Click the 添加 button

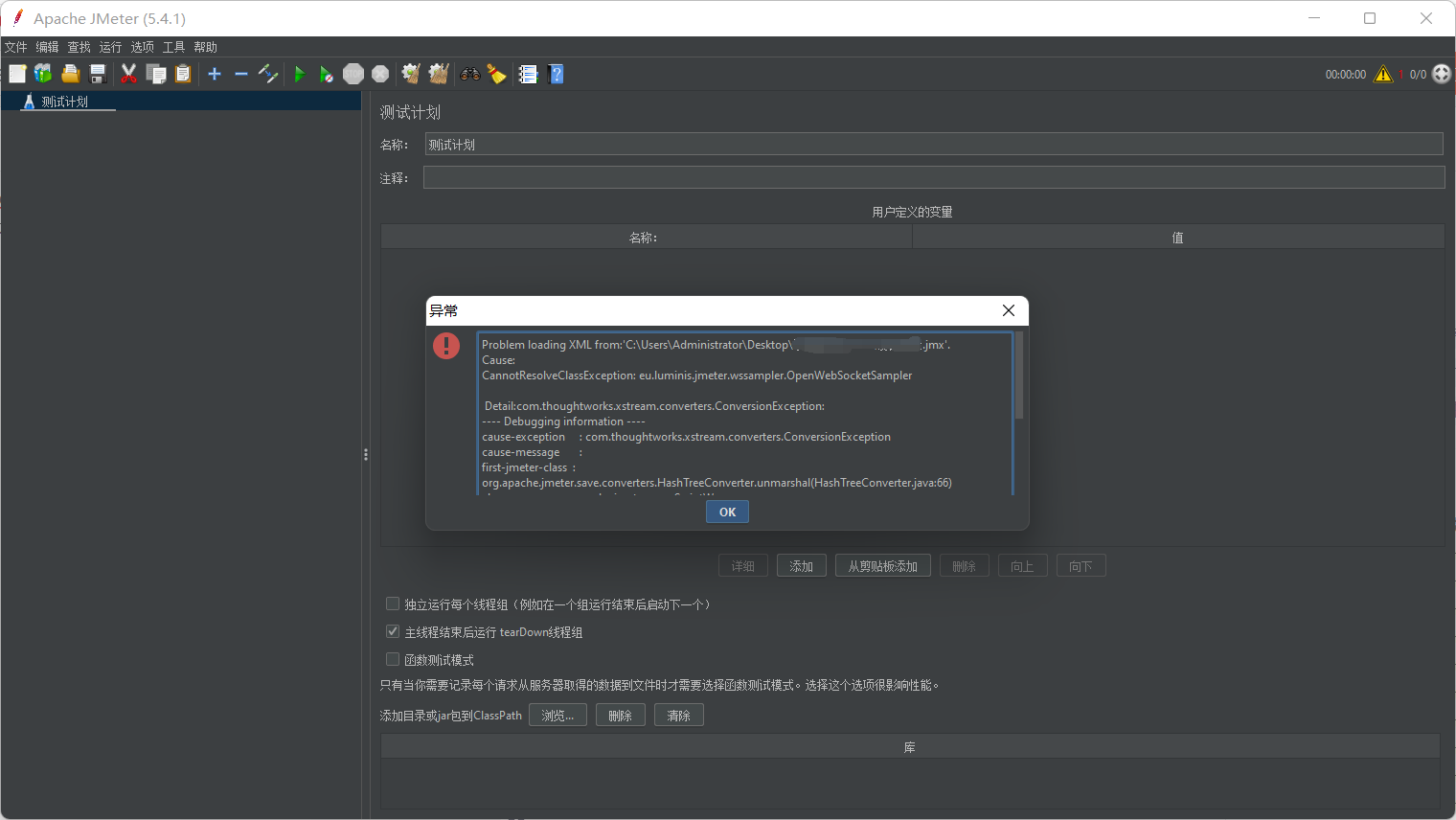point(802,566)
